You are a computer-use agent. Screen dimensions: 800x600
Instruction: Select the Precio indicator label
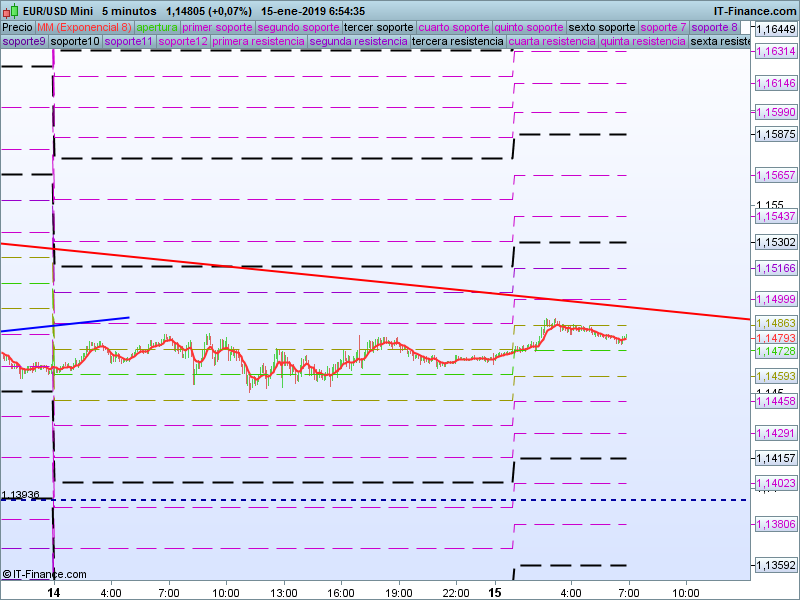click(17, 27)
